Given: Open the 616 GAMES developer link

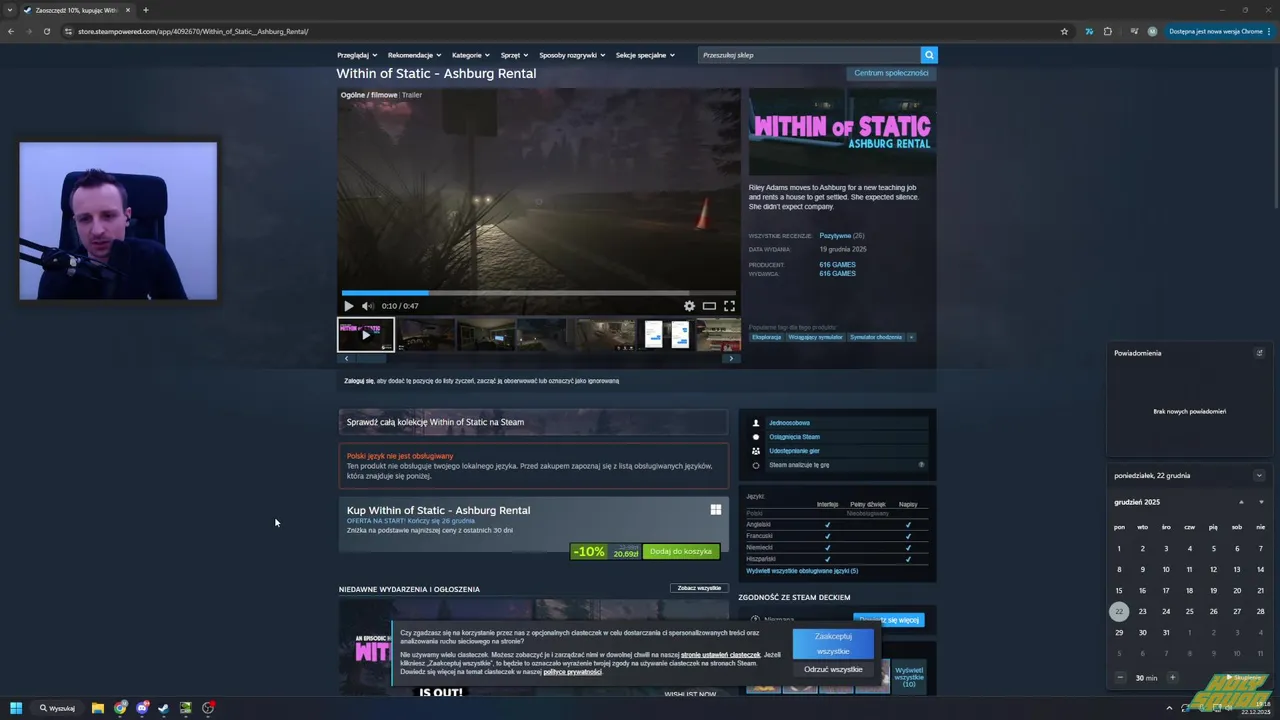Looking at the screenshot, I should click(837, 265).
